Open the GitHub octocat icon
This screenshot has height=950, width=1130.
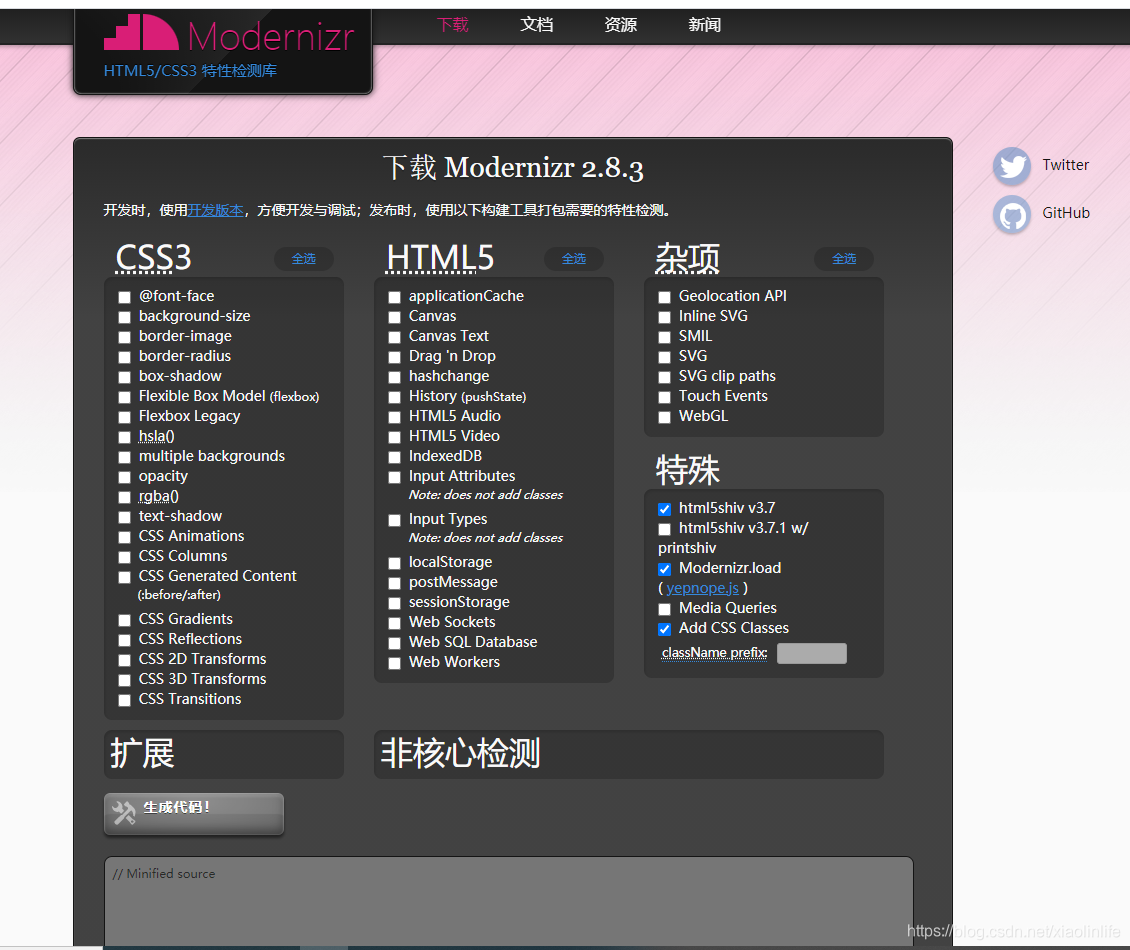click(x=1012, y=214)
